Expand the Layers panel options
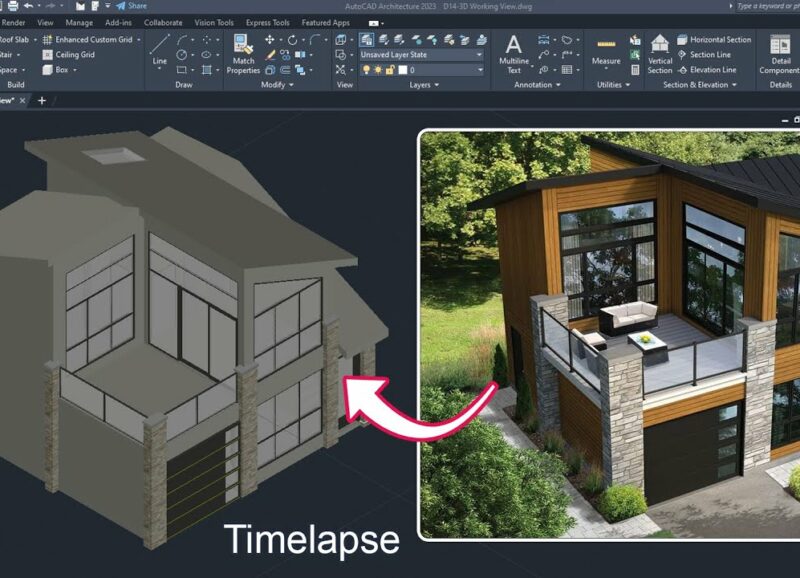Screen dimensions: 800x578 pyautogui.click(x=424, y=85)
